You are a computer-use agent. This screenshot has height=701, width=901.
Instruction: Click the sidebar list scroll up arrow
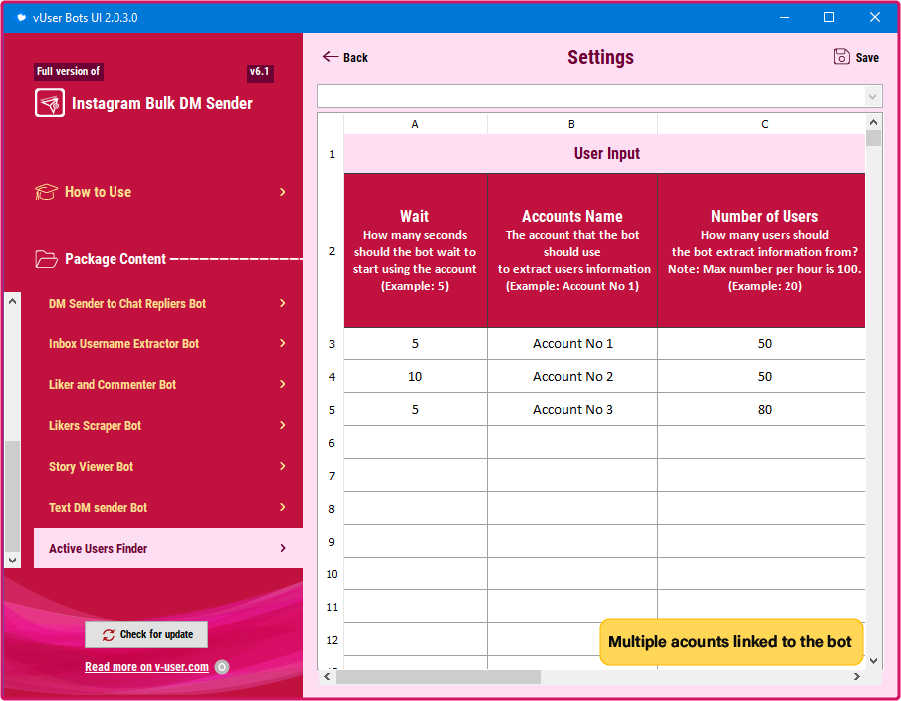(13, 301)
